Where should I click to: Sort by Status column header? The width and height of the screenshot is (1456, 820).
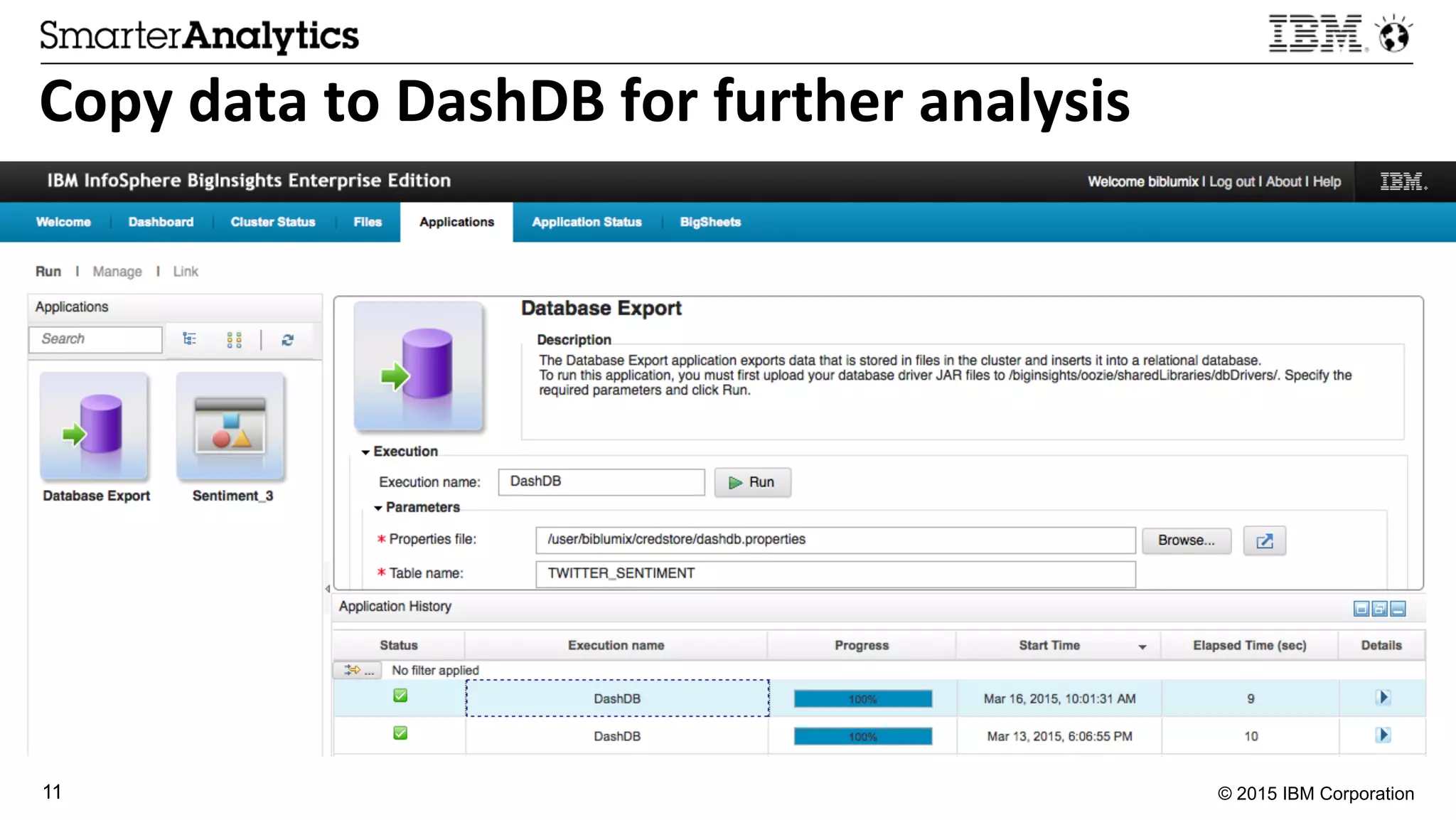tap(398, 646)
